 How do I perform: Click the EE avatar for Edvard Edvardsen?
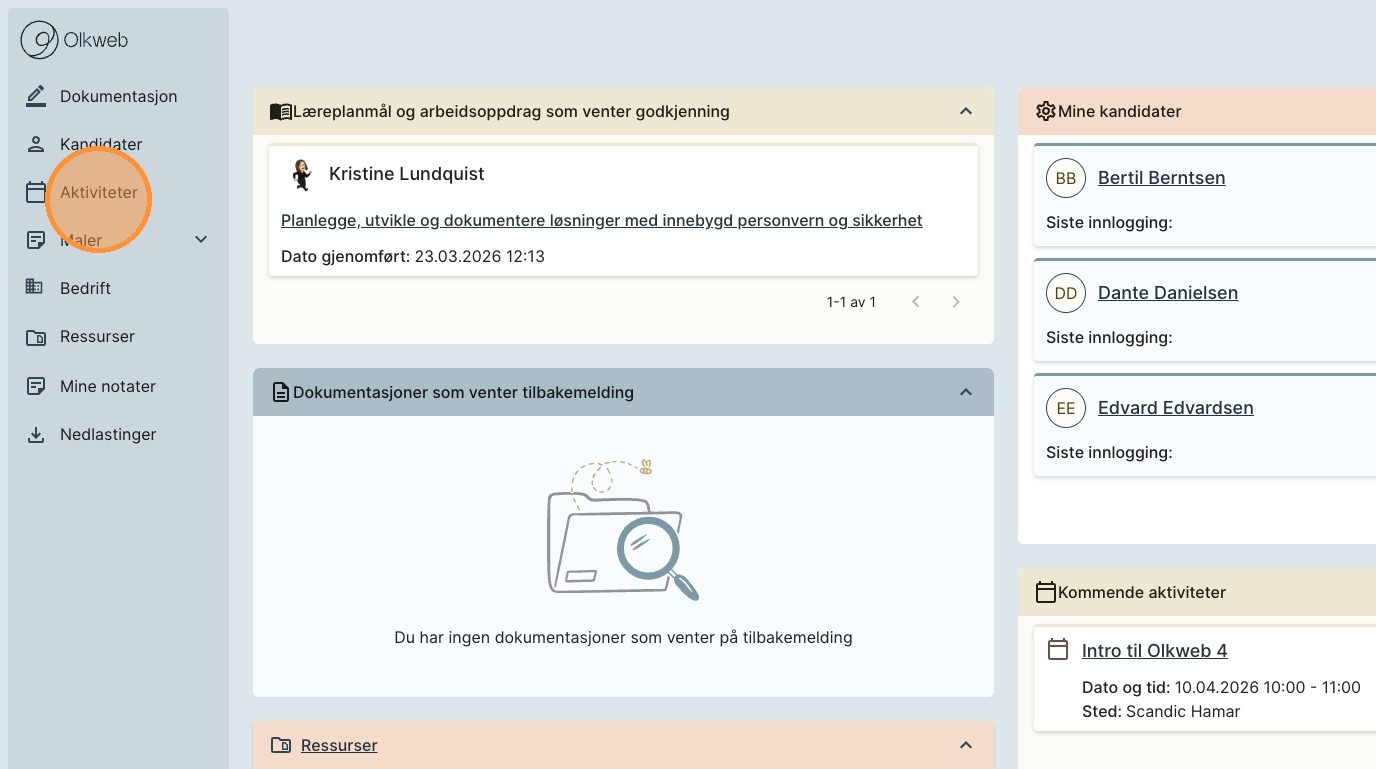tap(1065, 408)
